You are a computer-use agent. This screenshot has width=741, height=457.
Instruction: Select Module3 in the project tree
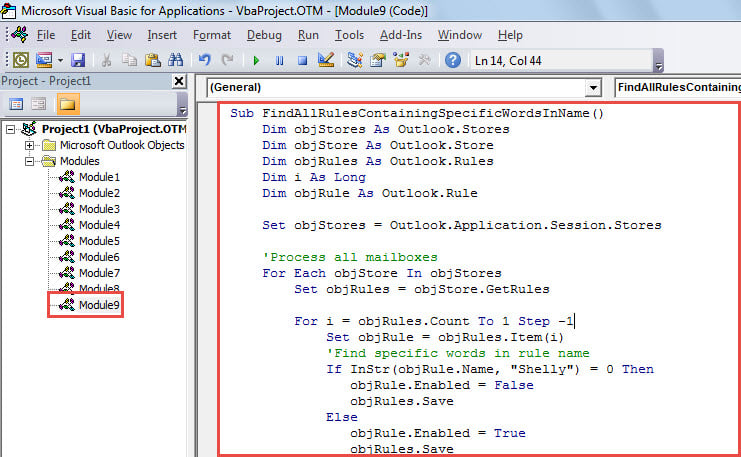[x=99, y=209]
